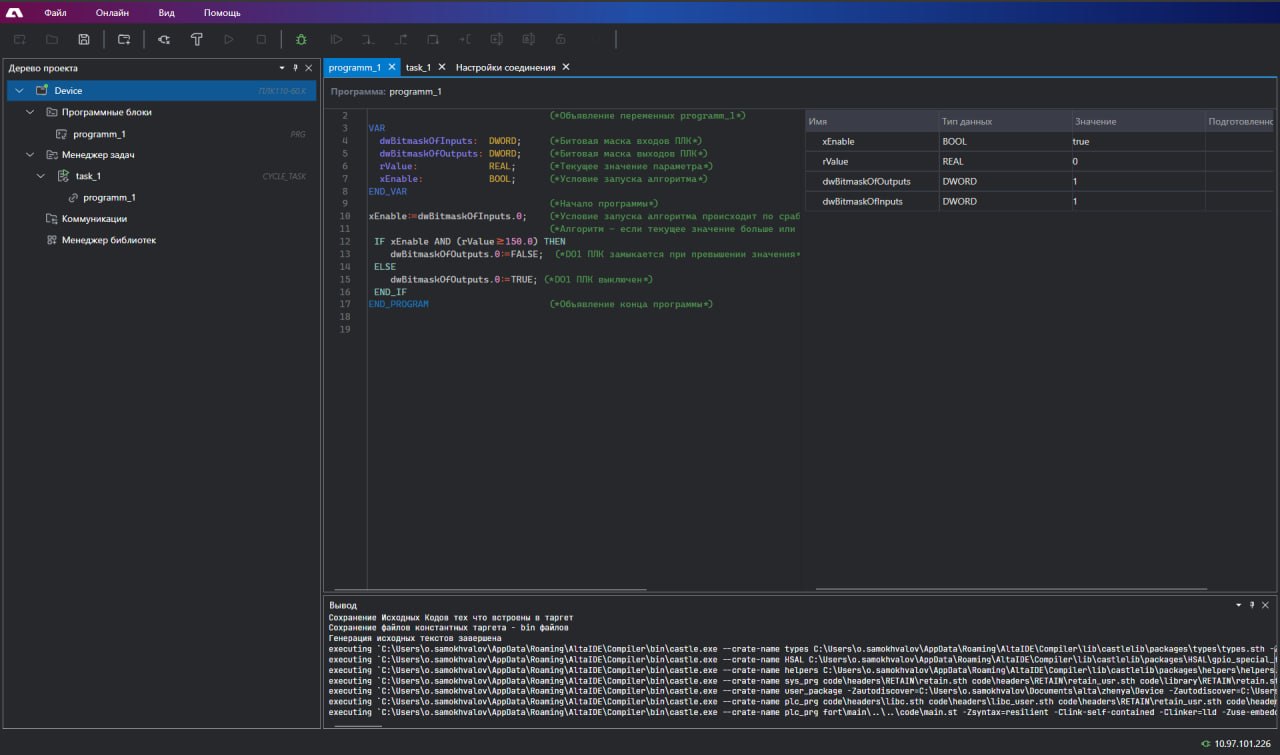
Task: Close the programm_1 editor tab
Action: click(392, 67)
